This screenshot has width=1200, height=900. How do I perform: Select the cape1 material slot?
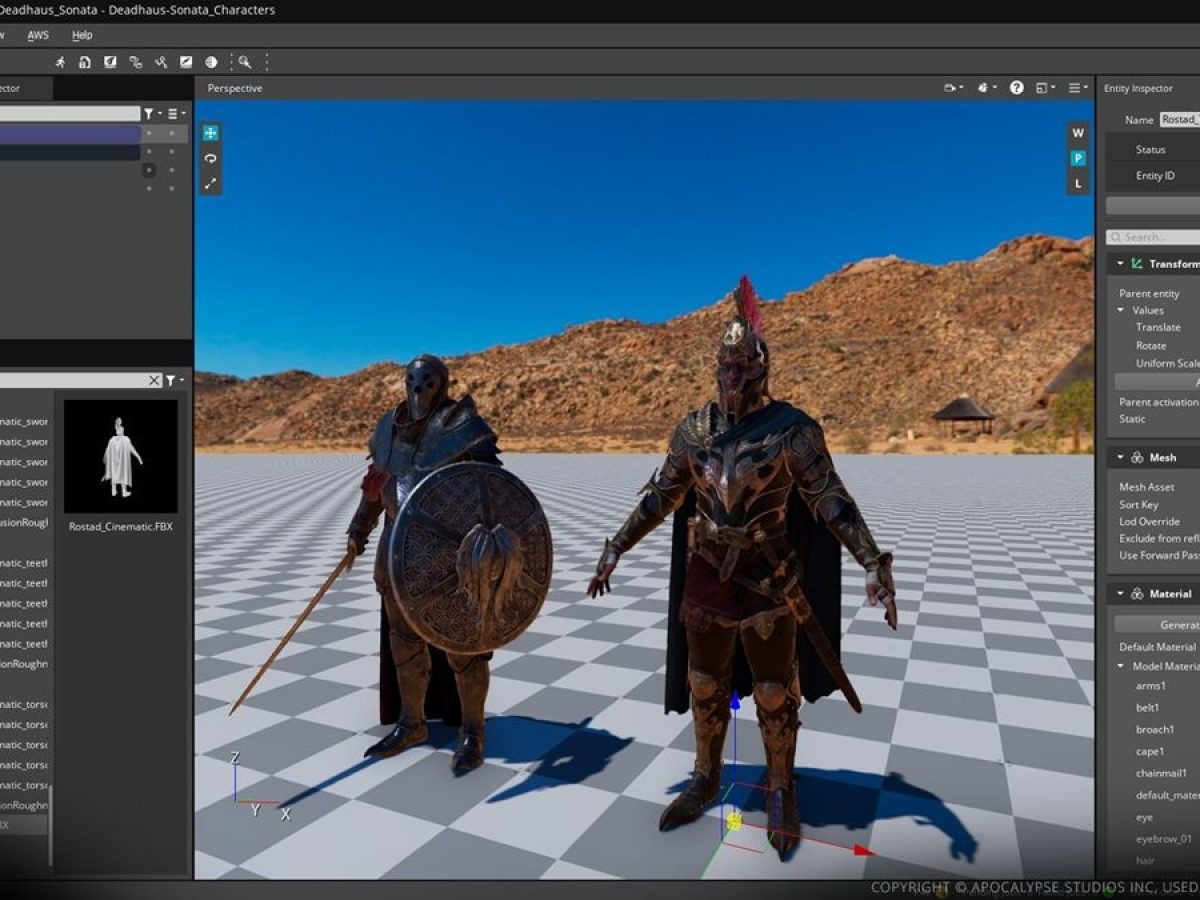[x=1150, y=751]
